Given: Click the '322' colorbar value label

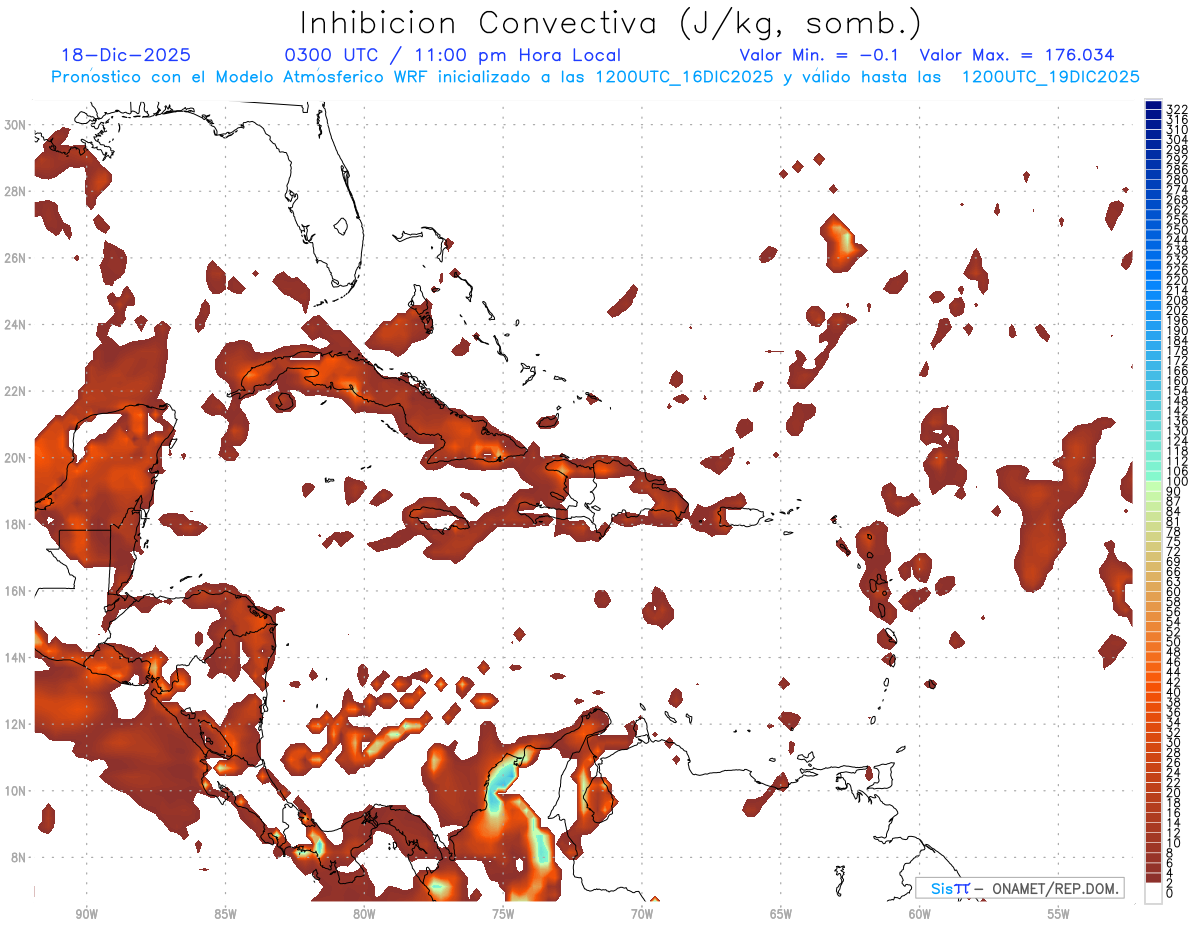Looking at the screenshot, I should [1177, 109].
